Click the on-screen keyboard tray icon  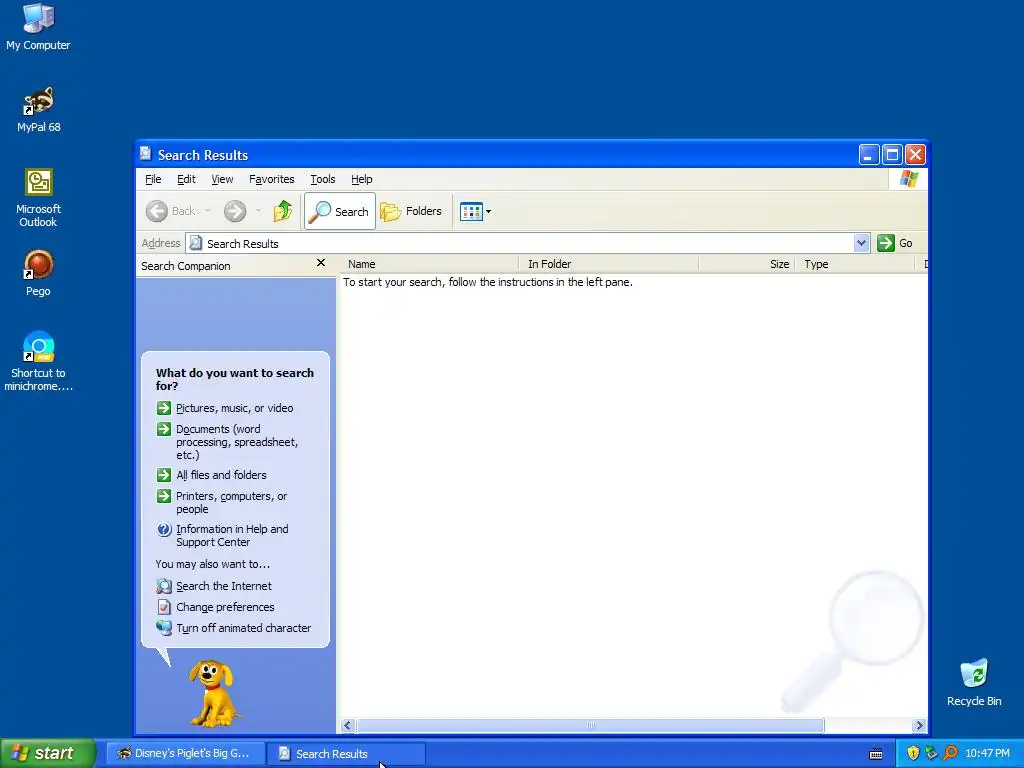click(876, 754)
